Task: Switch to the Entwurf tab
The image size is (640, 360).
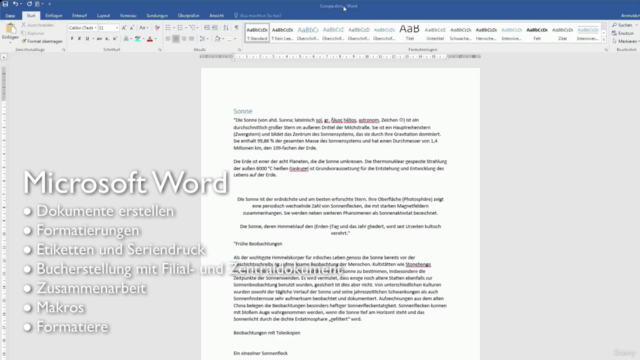Action: 79,16
